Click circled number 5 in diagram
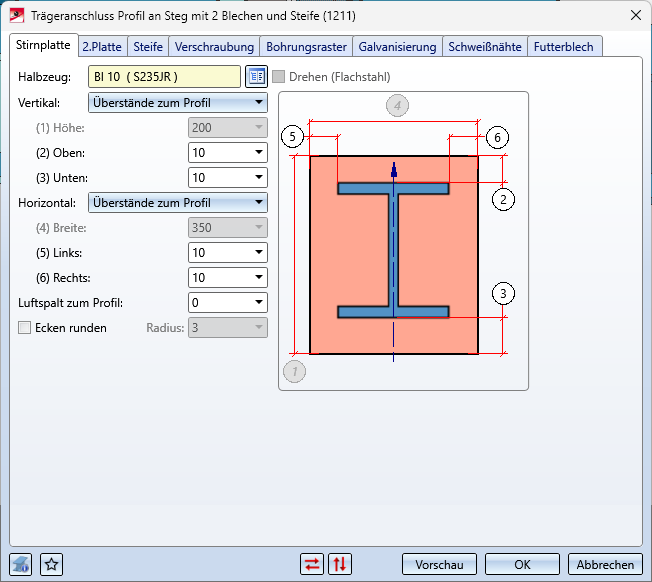 click(292, 137)
